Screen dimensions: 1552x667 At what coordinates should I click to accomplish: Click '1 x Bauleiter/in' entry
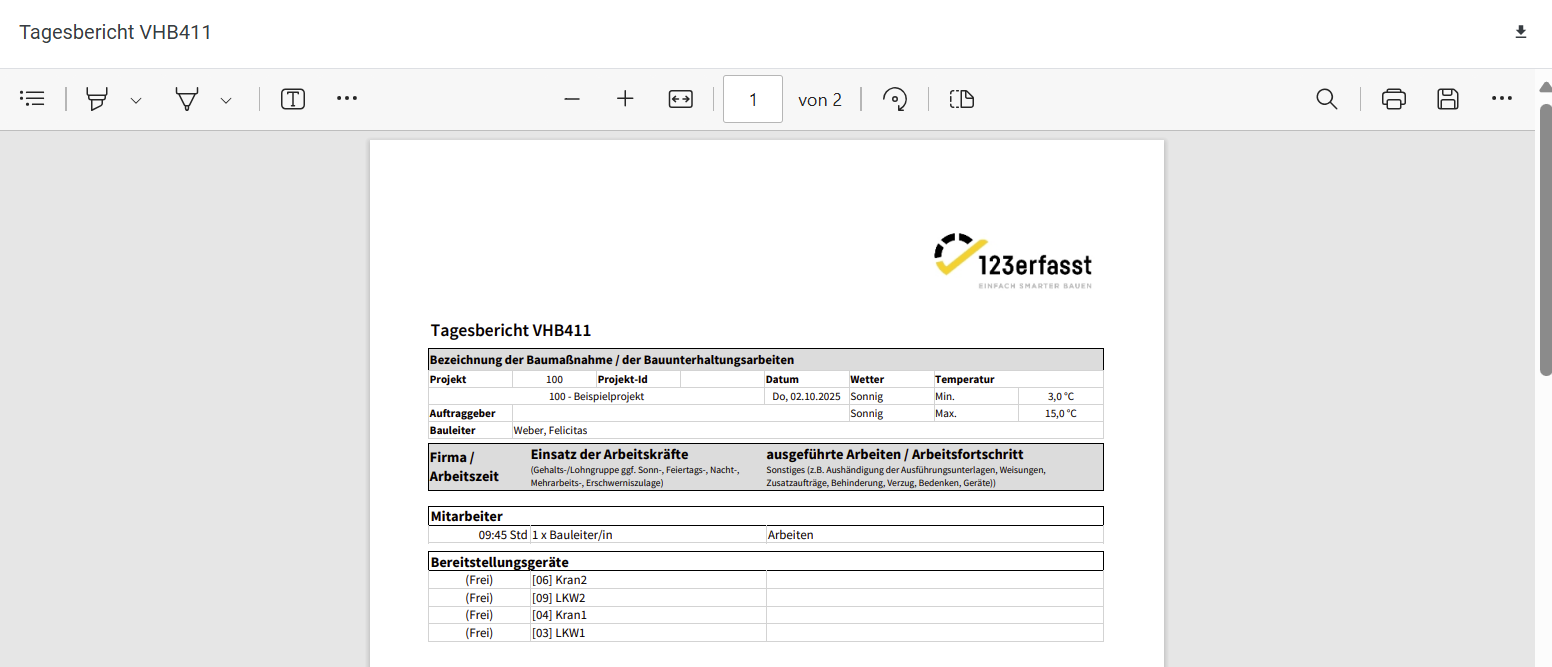click(x=572, y=535)
